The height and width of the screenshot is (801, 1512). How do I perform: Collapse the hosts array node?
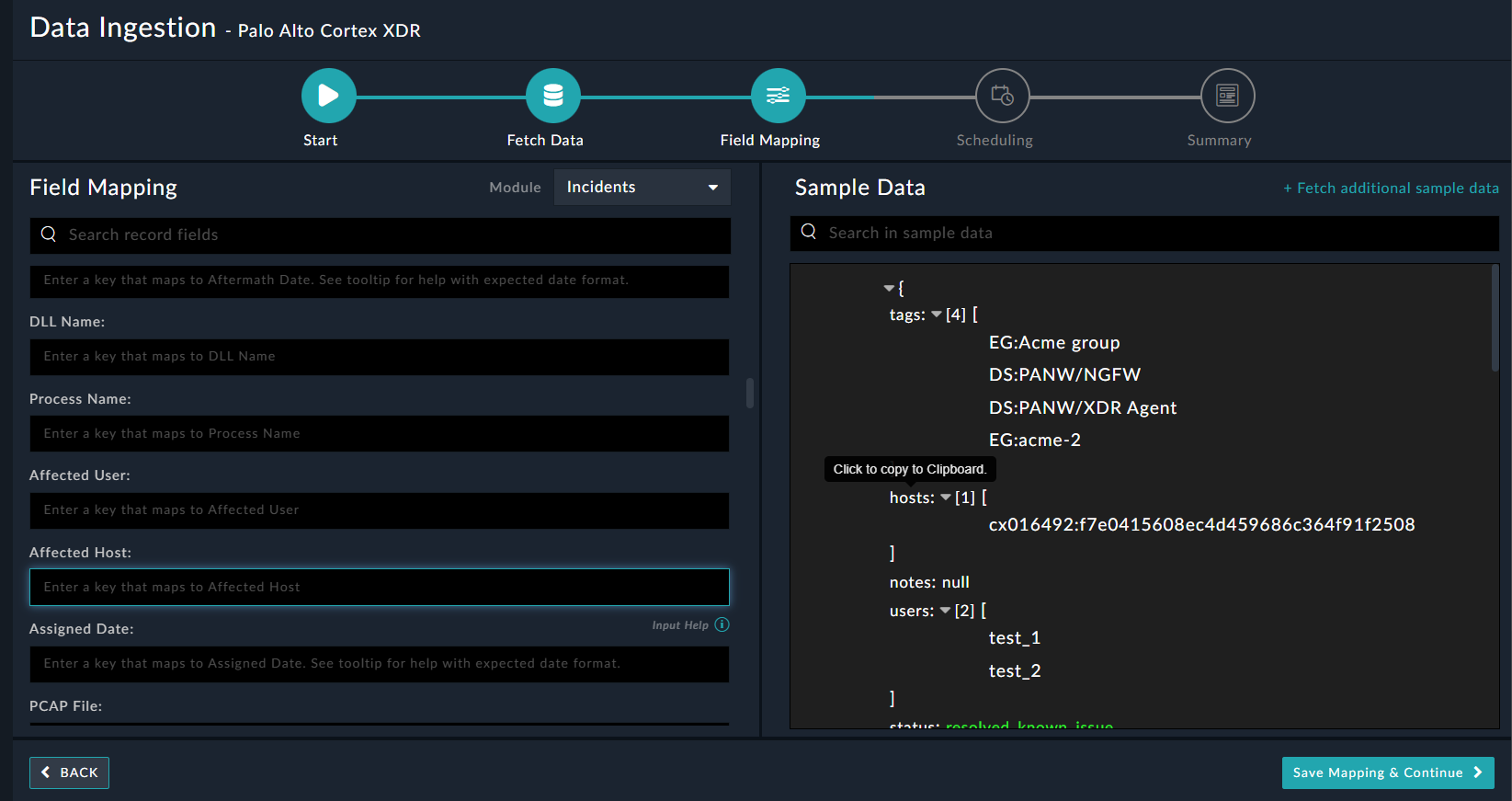tap(946, 498)
